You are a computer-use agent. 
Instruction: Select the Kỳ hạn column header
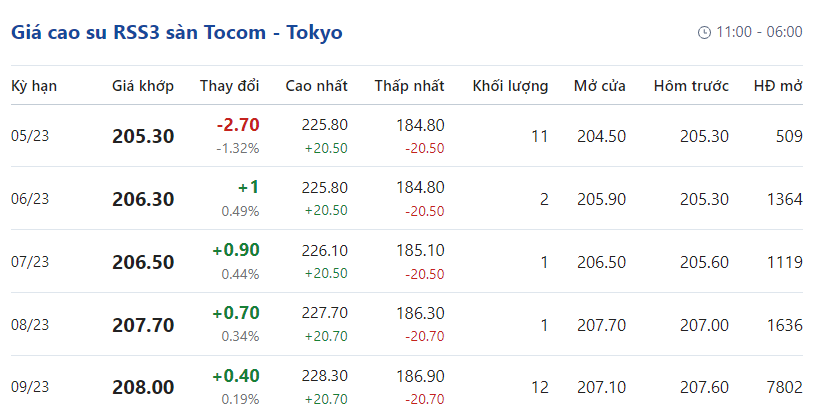(x=34, y=86)
